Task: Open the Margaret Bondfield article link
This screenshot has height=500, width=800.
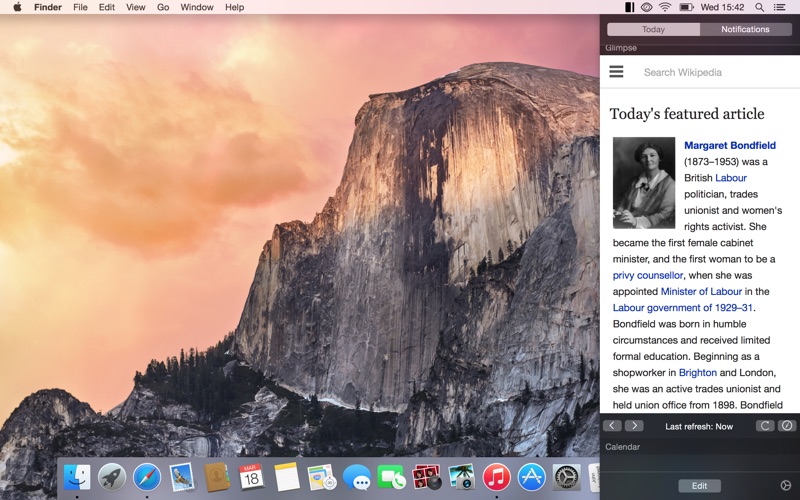Action: (x=730, y=145)
